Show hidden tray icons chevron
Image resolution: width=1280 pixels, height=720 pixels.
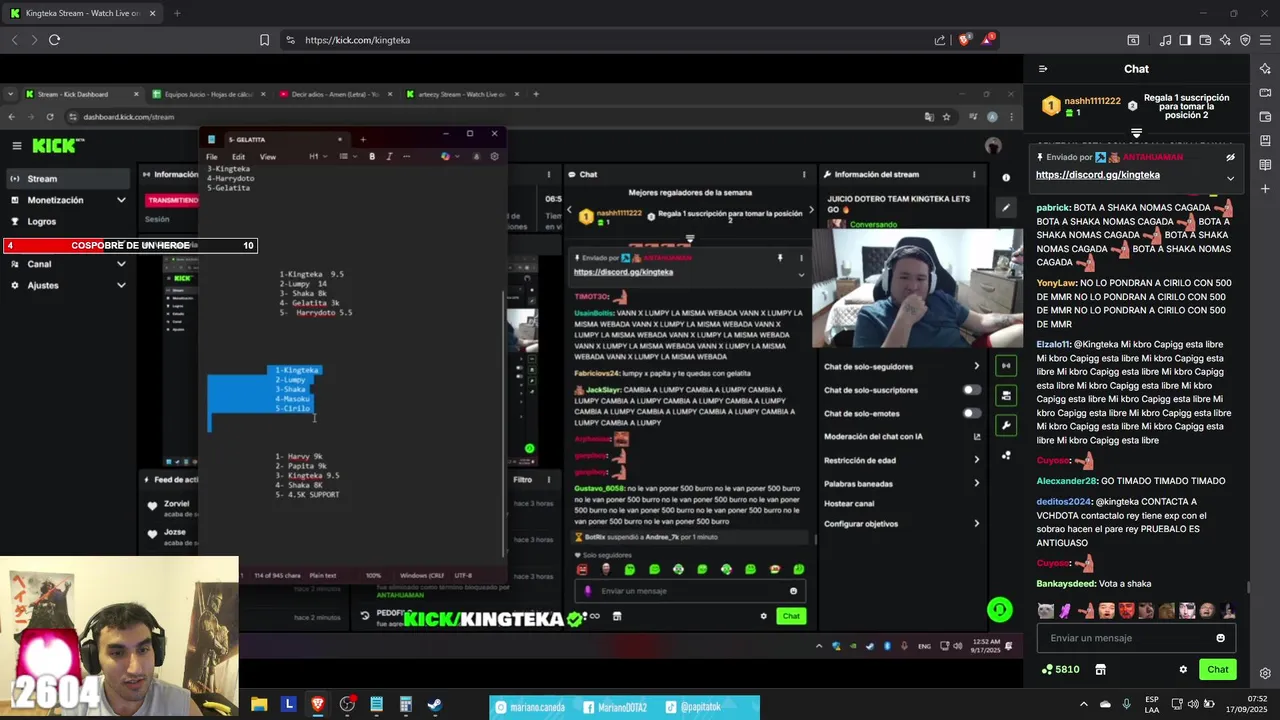[x=1083, y=704]
